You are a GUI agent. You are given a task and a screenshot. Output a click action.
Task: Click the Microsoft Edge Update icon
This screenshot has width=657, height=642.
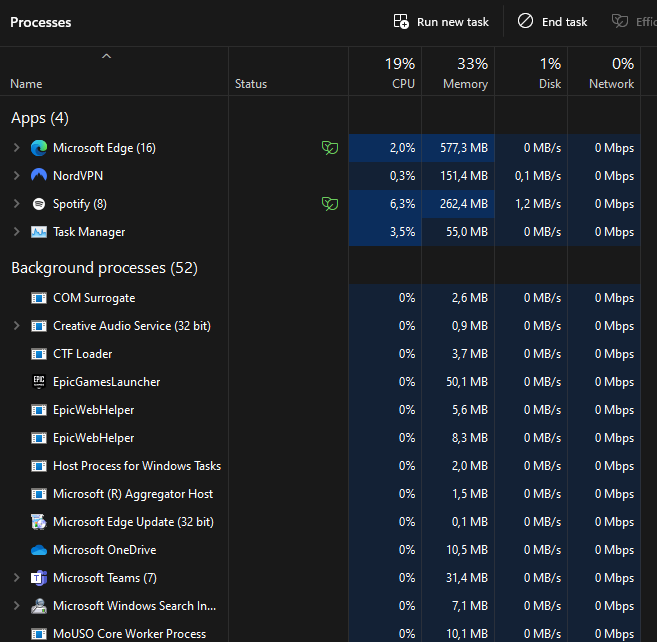[x=39, y=522]
